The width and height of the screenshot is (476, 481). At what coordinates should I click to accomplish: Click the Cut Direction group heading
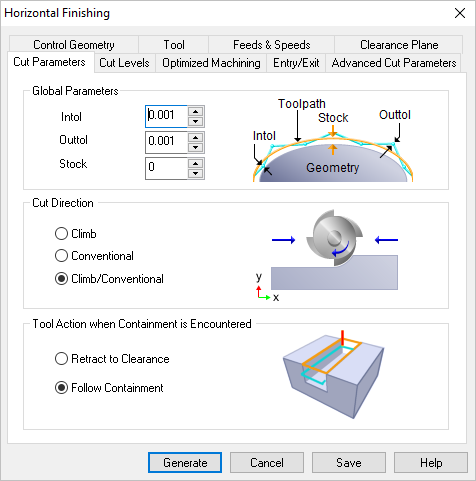point(63,203)
